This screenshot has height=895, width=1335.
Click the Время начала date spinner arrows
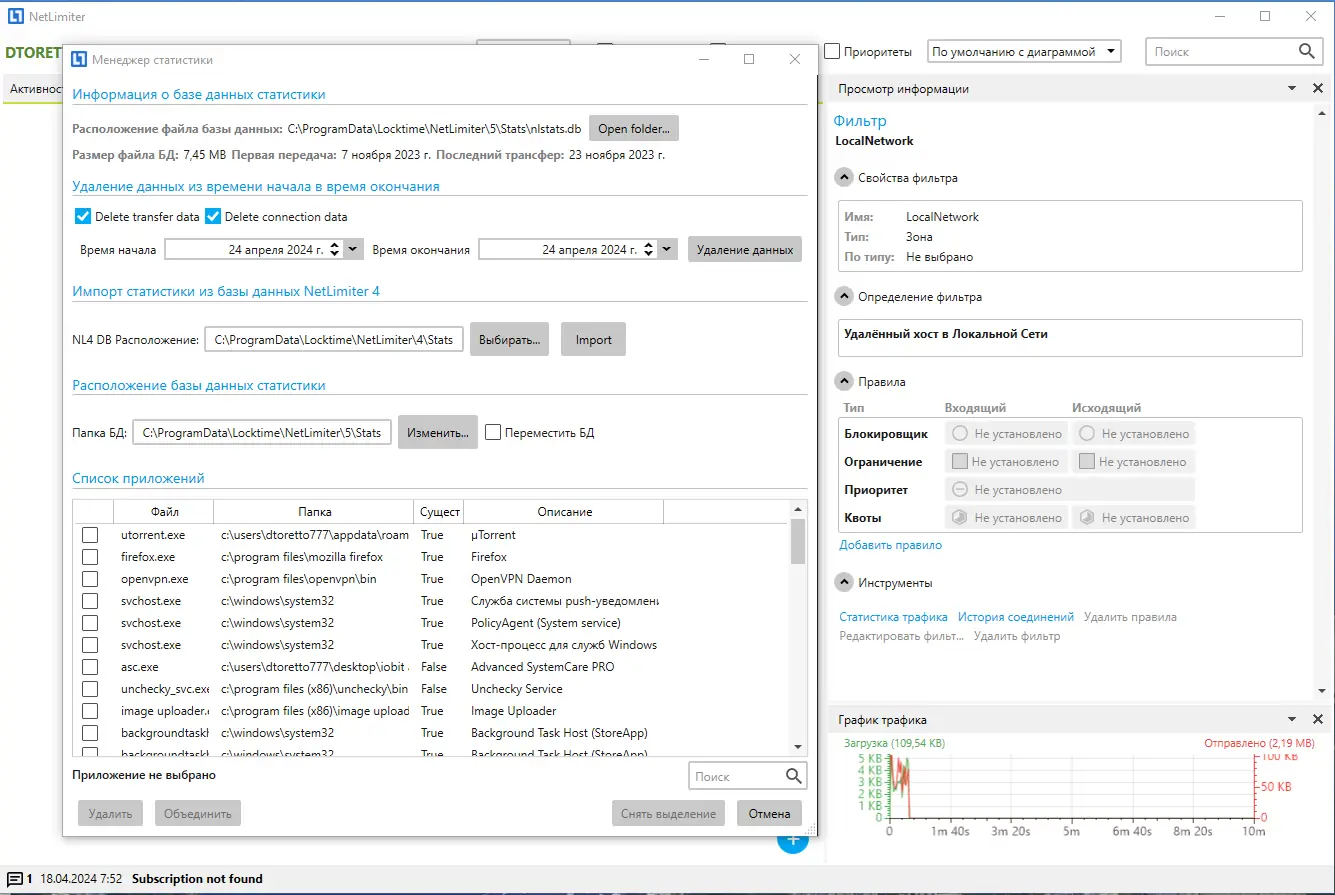(334, 249)
